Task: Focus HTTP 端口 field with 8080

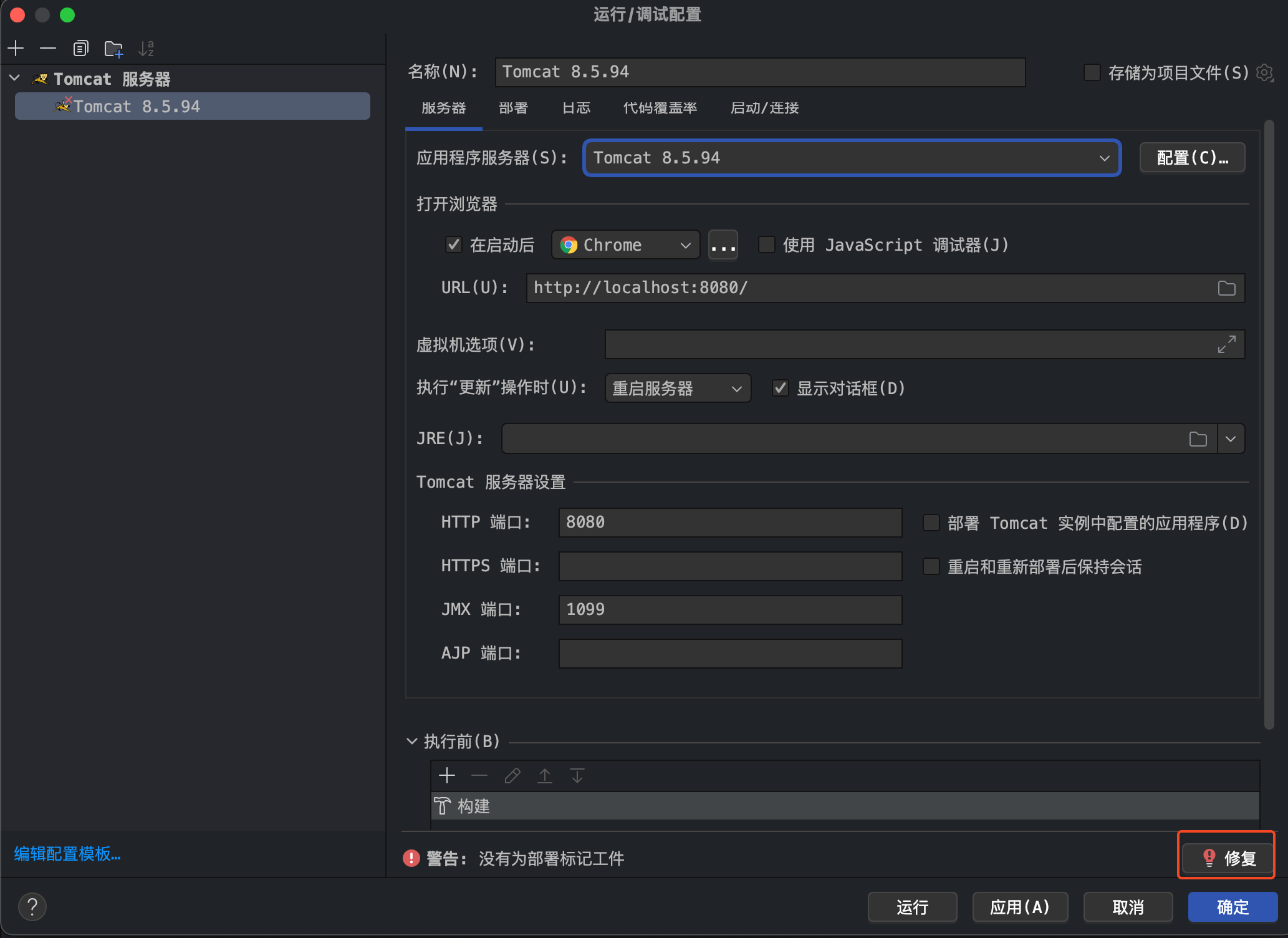Action: click(x=730, y=522)
